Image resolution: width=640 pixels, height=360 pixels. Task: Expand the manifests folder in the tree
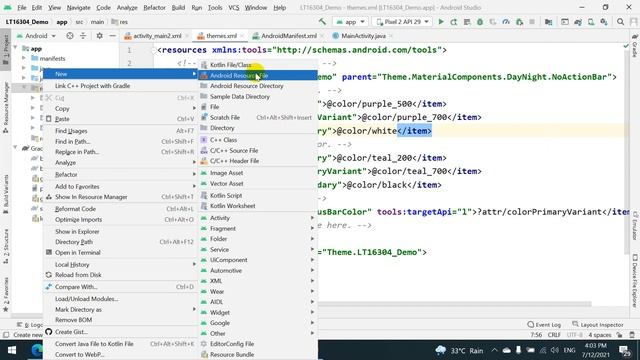24,58
